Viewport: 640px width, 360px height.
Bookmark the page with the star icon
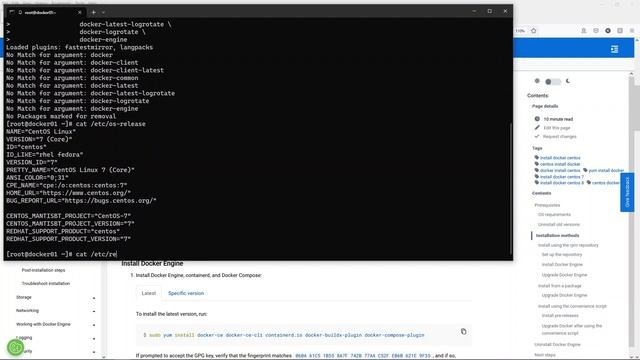point(533,31)
